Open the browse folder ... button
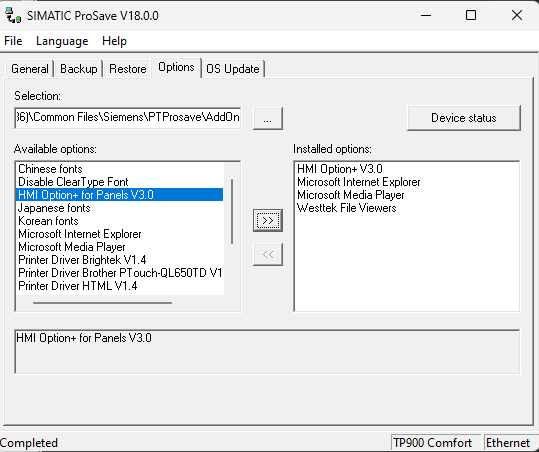The image size is (539, 452). coord(268,118)
